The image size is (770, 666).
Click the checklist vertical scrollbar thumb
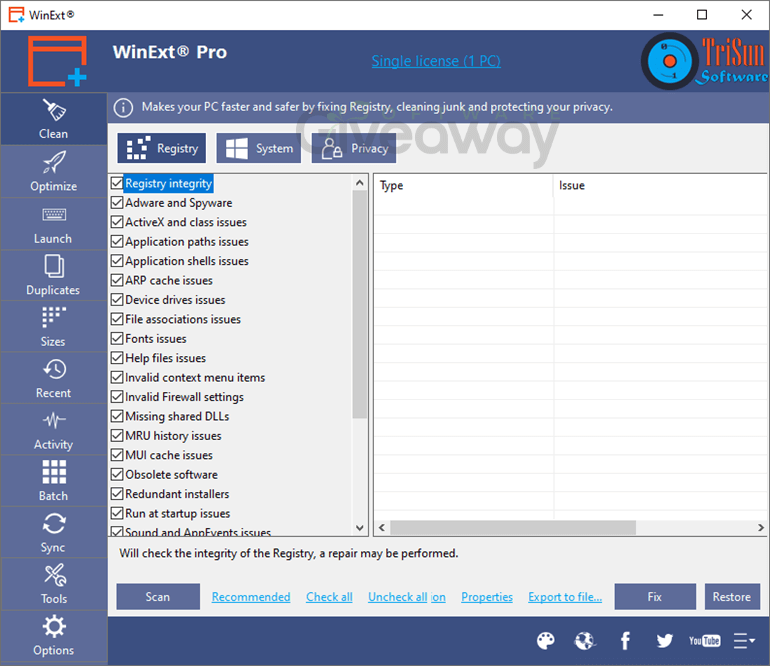click(359, 305)
